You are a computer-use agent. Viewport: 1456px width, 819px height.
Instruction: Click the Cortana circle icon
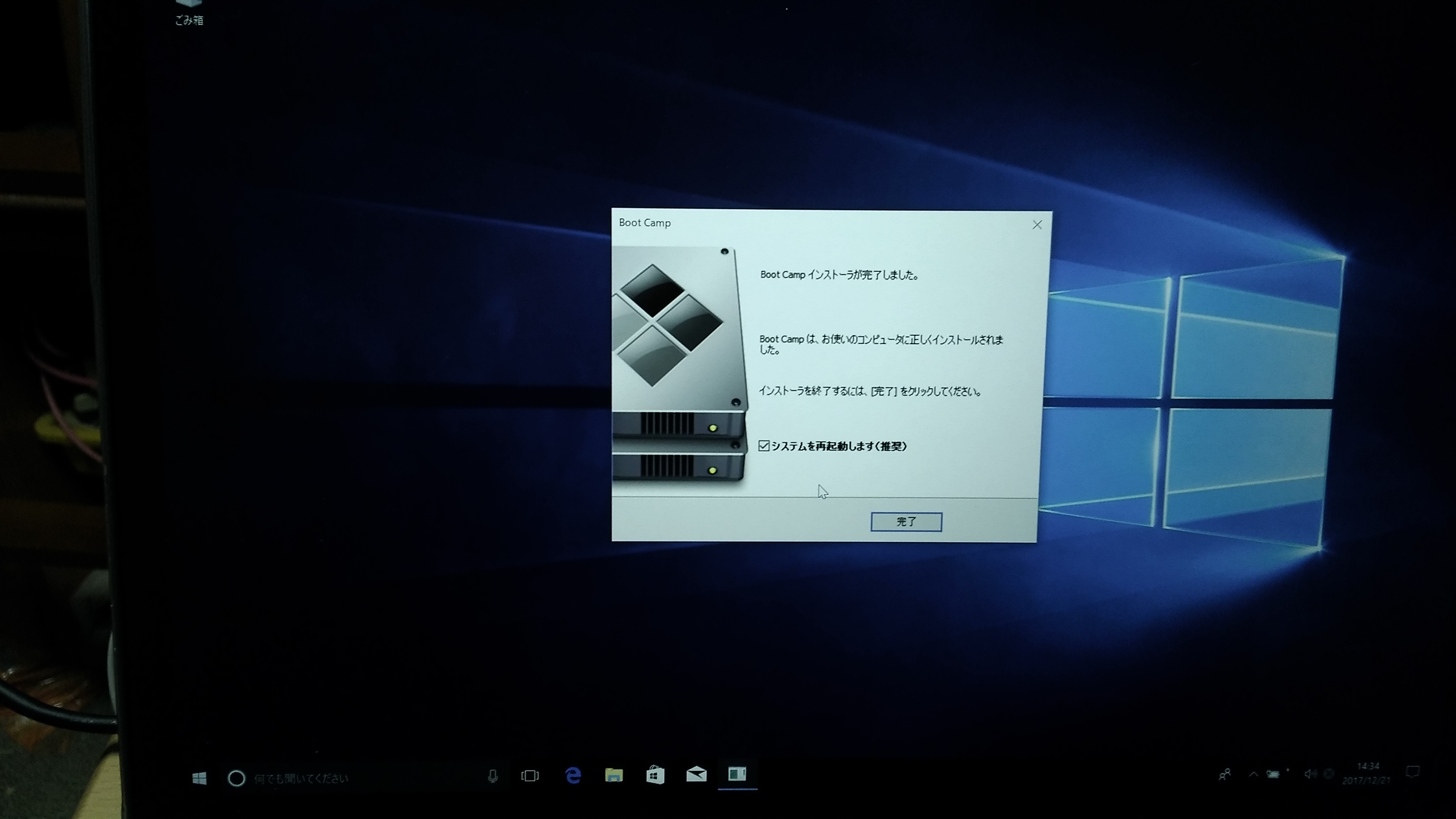coord(236,778)
